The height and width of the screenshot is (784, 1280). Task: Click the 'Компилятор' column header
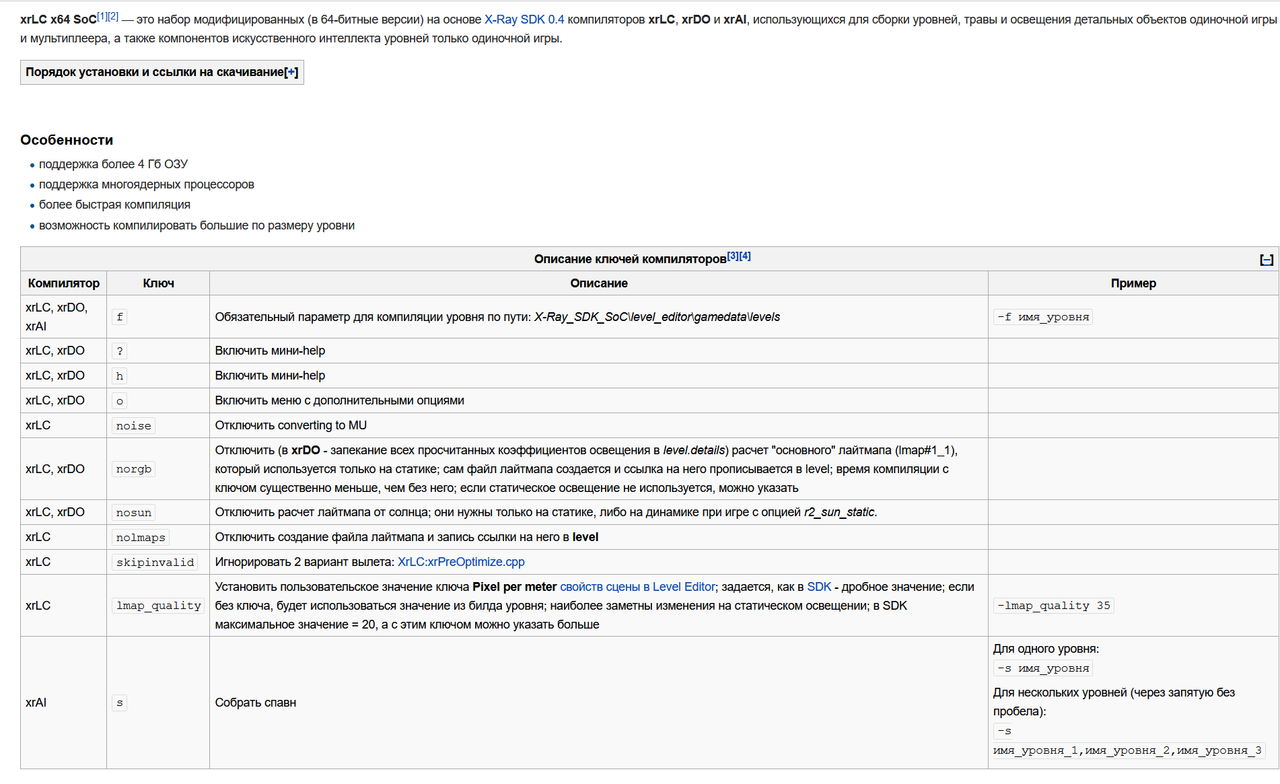(64, 284)
